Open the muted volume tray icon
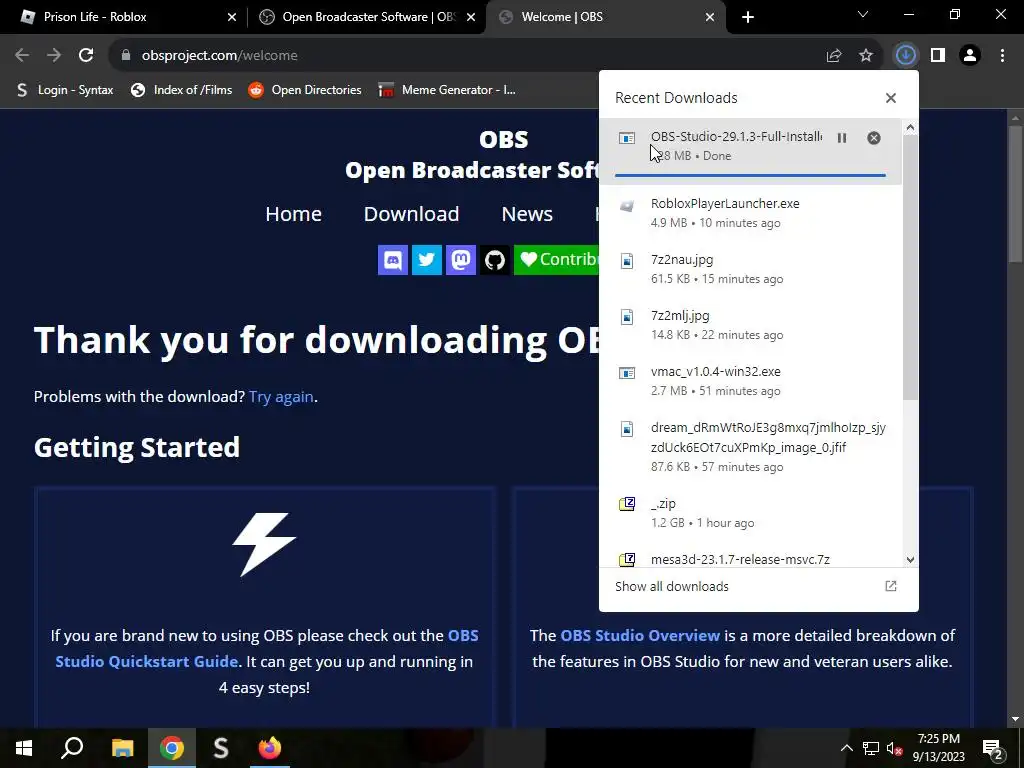 (x=894, y=748)
